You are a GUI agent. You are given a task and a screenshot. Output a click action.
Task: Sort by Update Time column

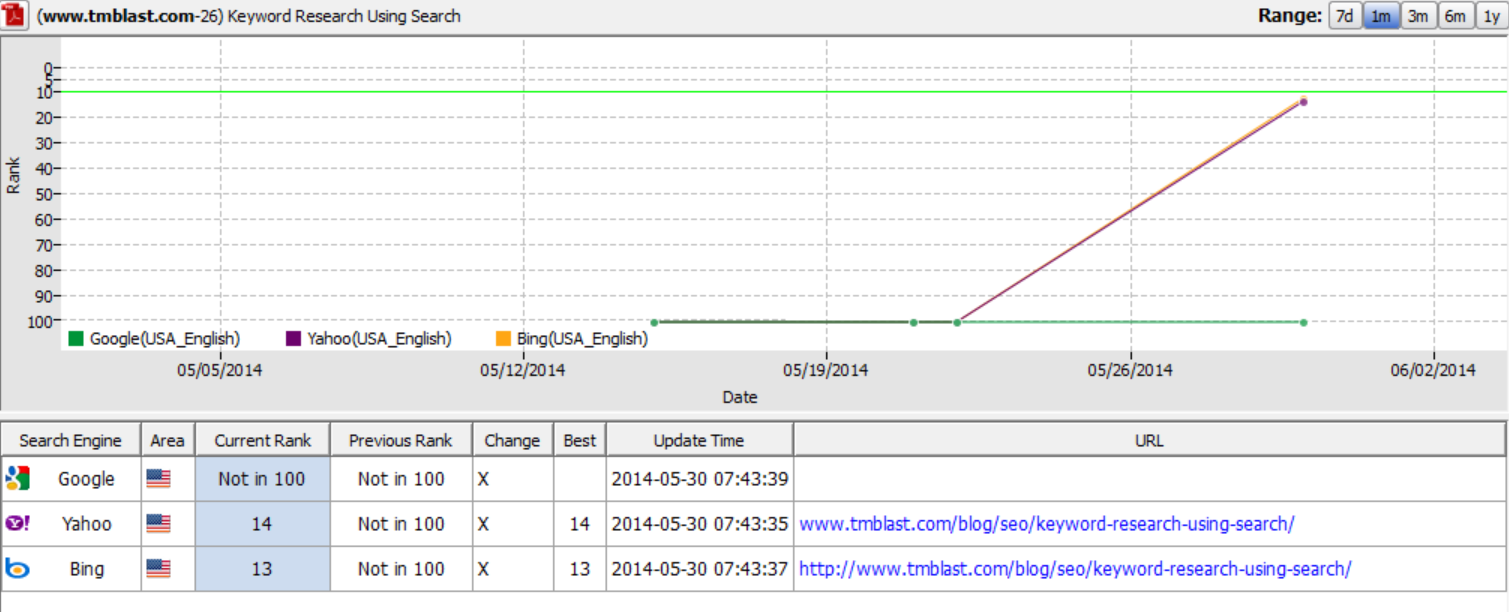click(699, 440)
